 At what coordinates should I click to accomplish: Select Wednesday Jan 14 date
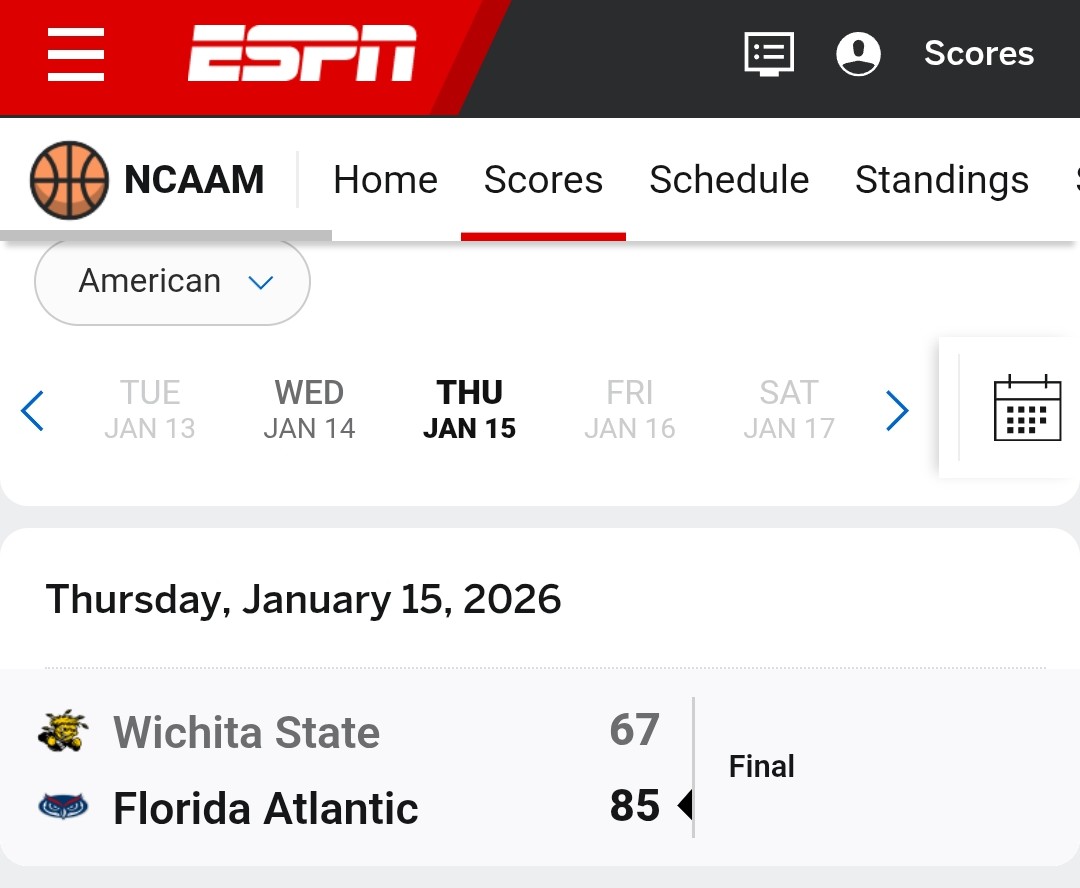(309, 409)
